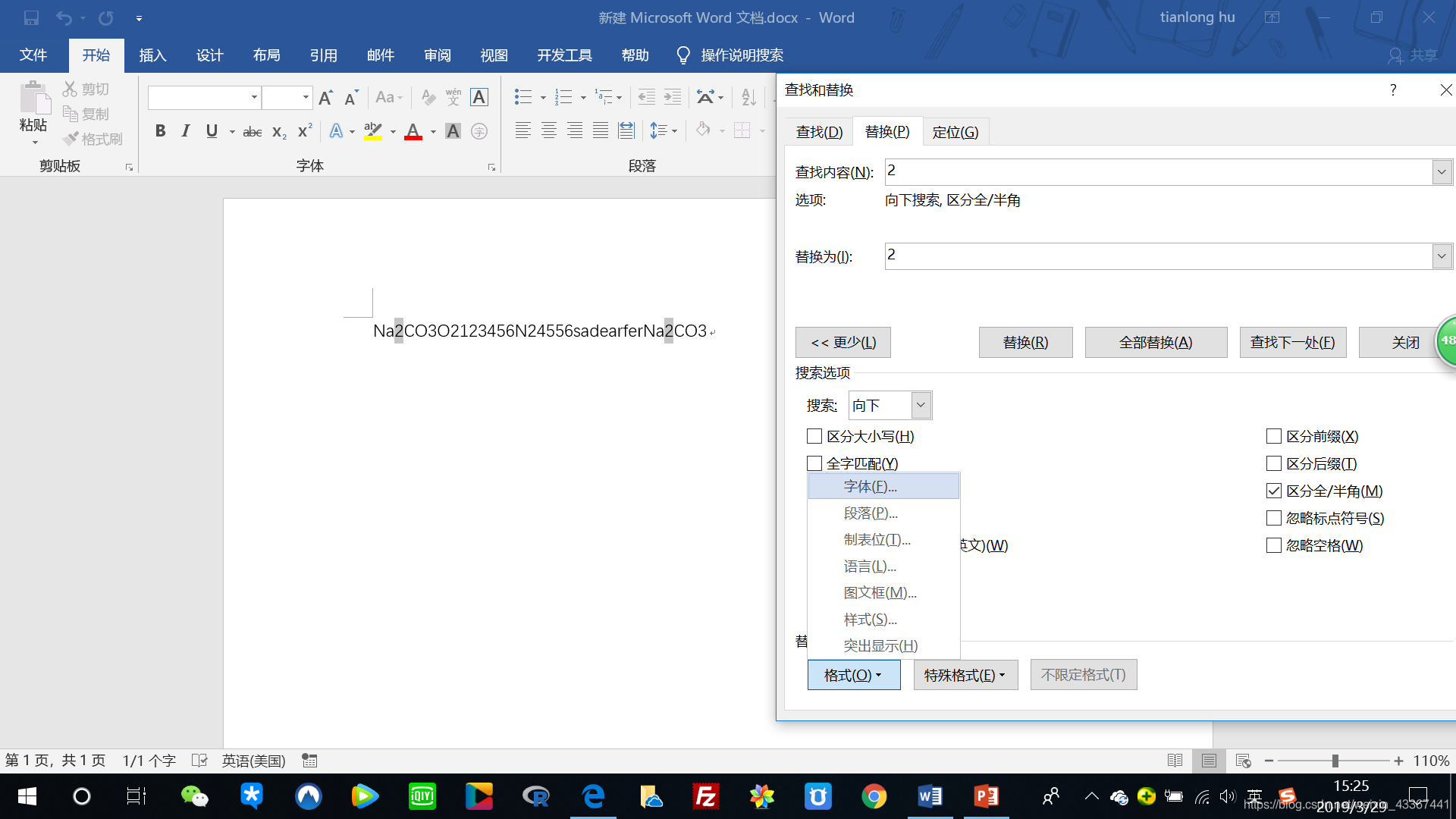The image size is (1456, 819).
Task: Click 查找下一处 button
Action: click(1292, 343)
